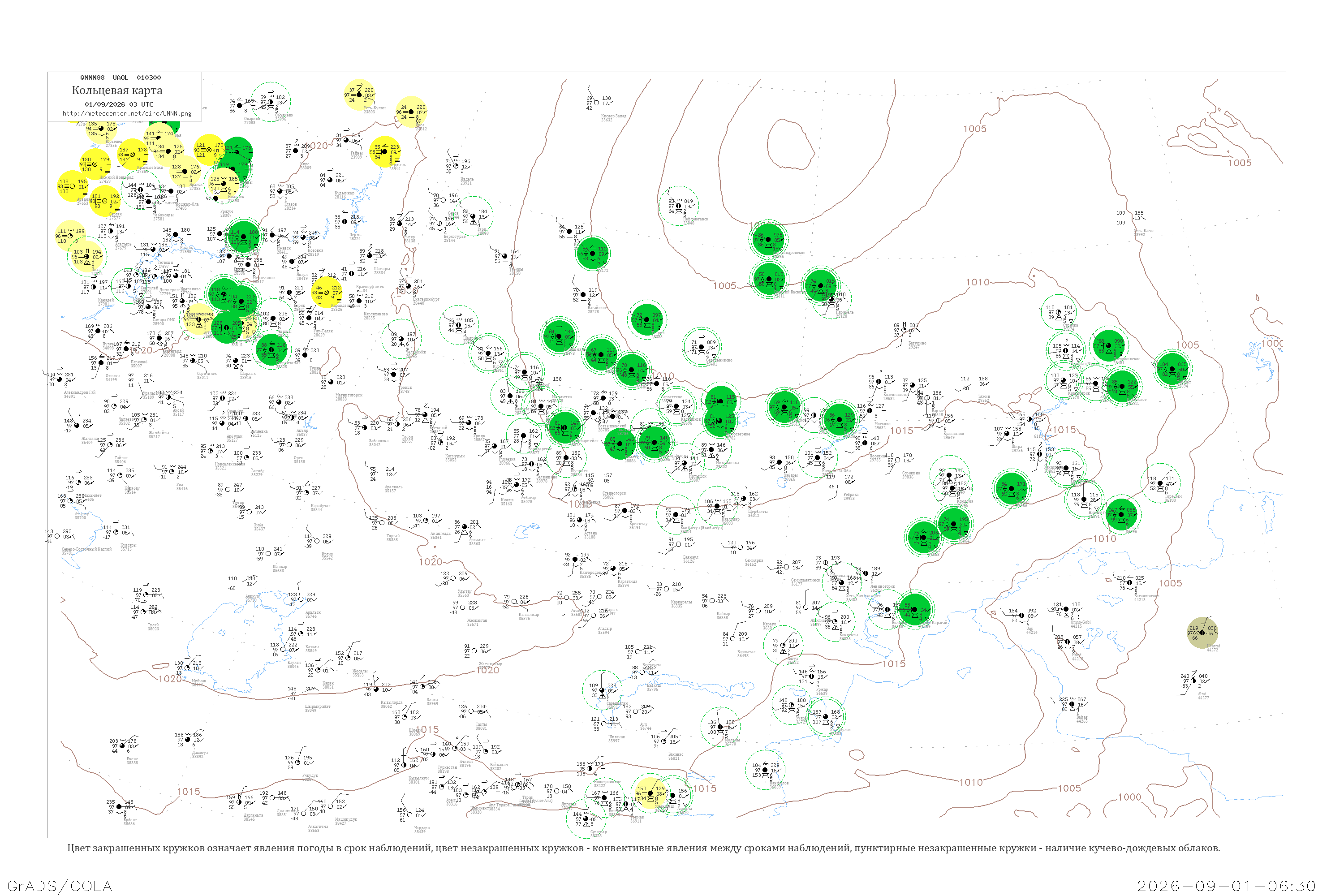This screenshot has height=896, width=1344.
Task: Click the olive Uliastai 44272 station circle
Action: click(1202, 633)
